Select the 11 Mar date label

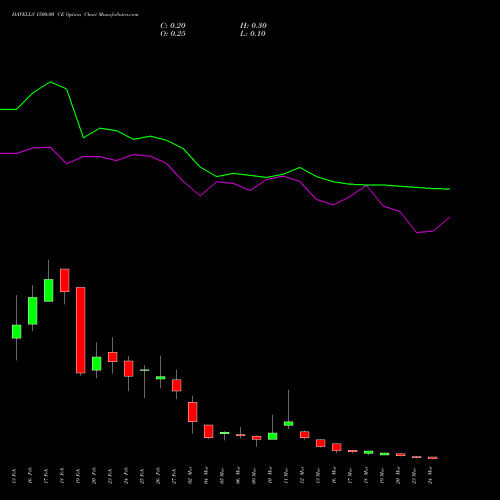coord(286,476)
